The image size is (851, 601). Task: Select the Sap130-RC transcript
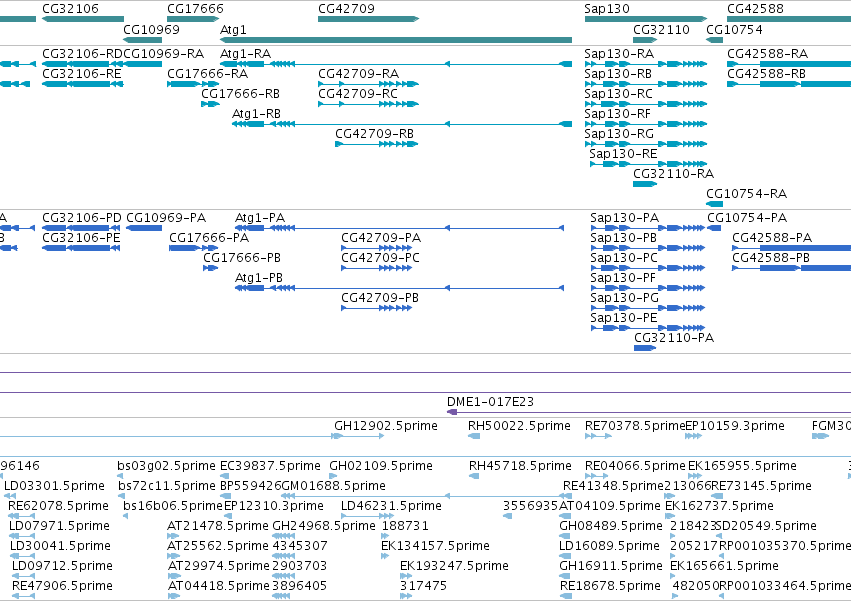pos(646,104)
